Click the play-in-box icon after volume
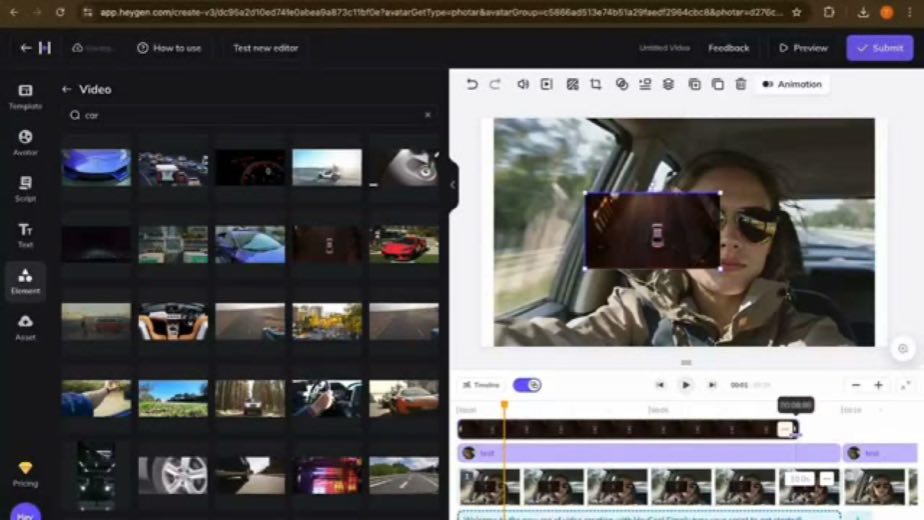 (x=547, y=84)
